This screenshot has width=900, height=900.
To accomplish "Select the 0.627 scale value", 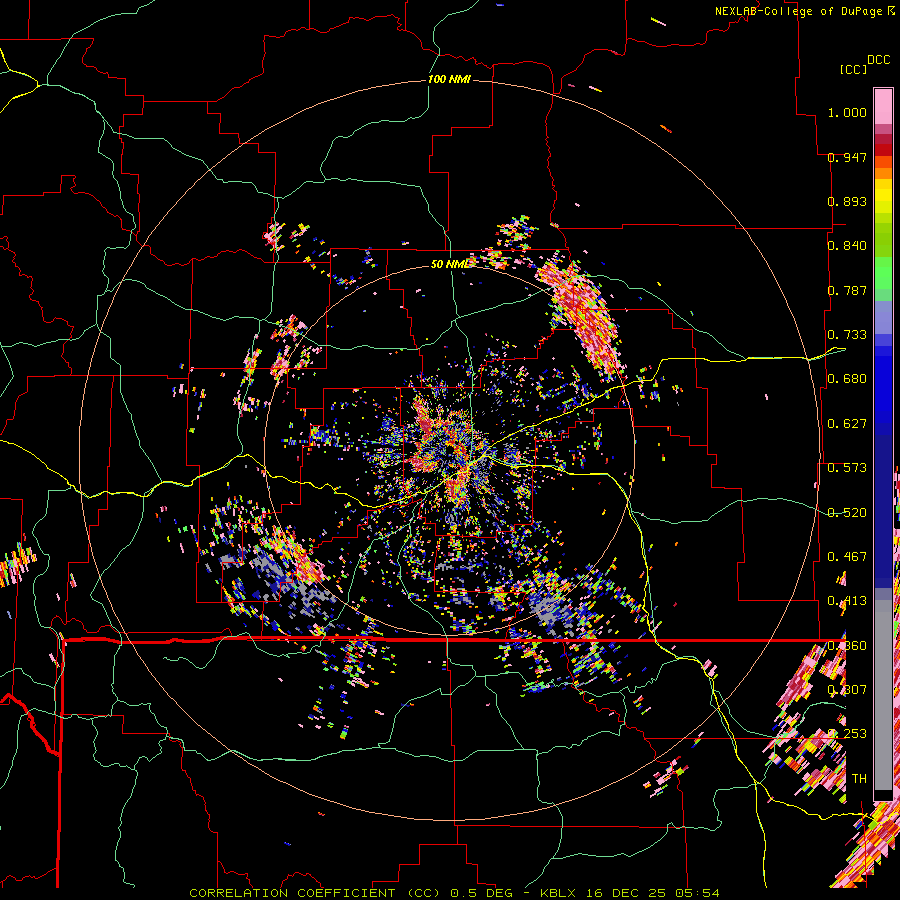I will tap(847, 424).
